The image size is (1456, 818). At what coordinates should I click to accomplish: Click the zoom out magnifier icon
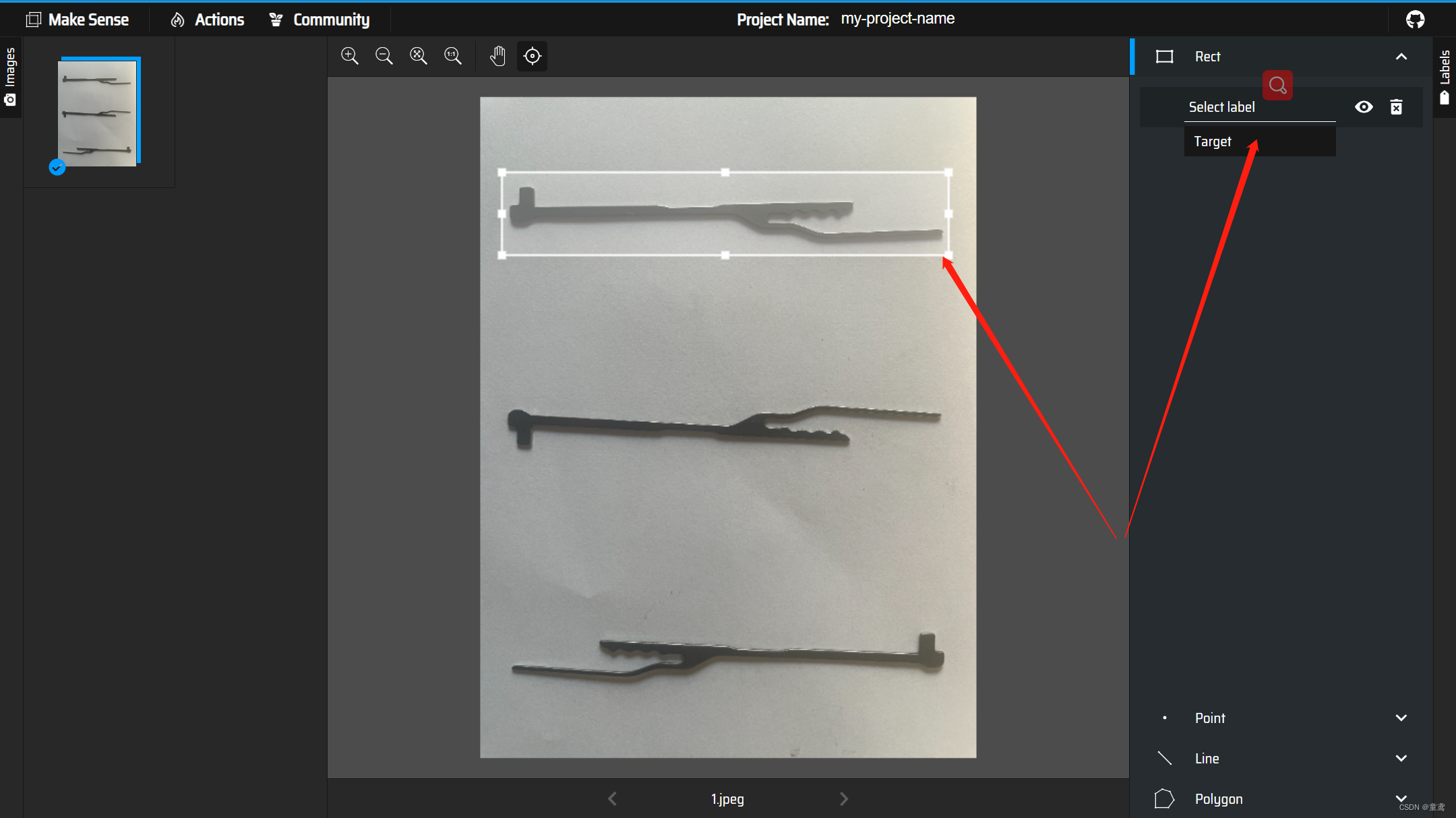click(384, 56)
